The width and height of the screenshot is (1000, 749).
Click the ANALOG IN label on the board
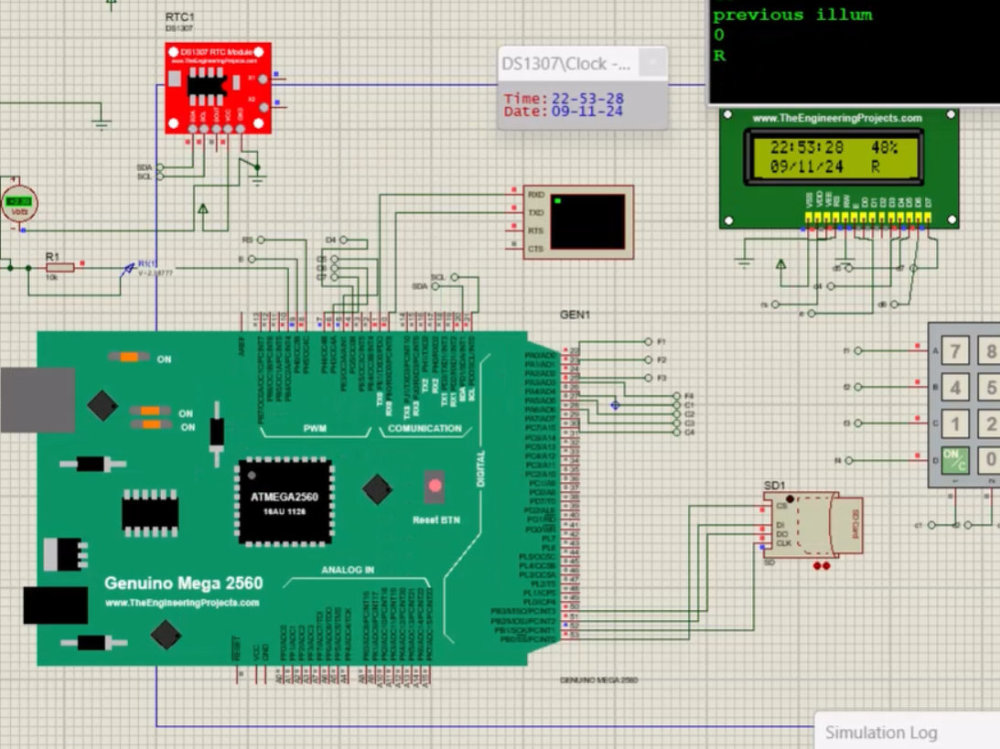point(348,570)
